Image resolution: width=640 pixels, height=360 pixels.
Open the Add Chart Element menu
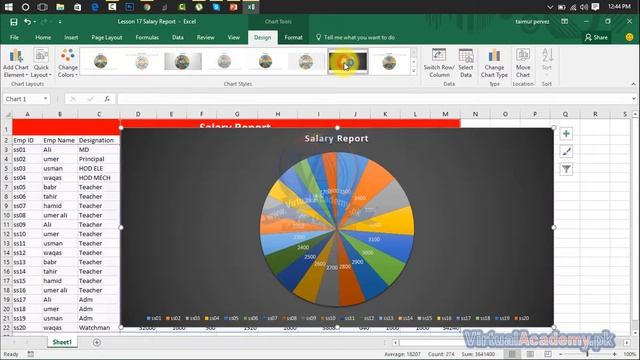(16, 63)
